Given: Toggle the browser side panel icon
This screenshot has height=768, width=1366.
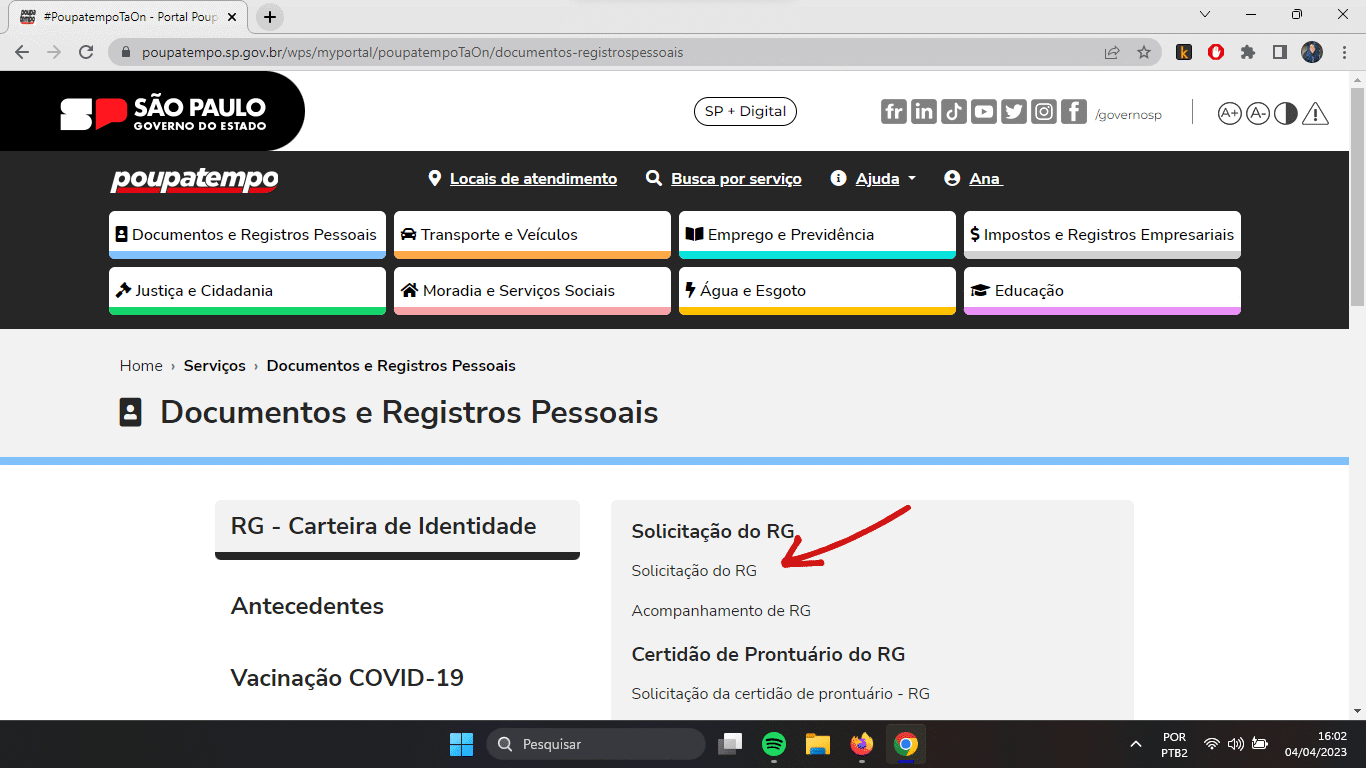Looking at the screenshot, I should click(1280, 52).
